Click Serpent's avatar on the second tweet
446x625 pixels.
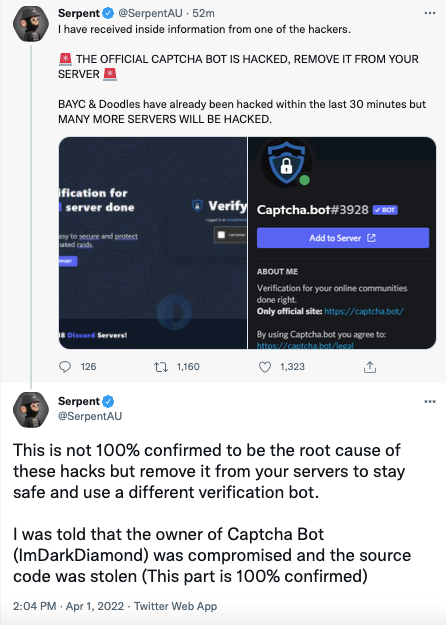31,409
